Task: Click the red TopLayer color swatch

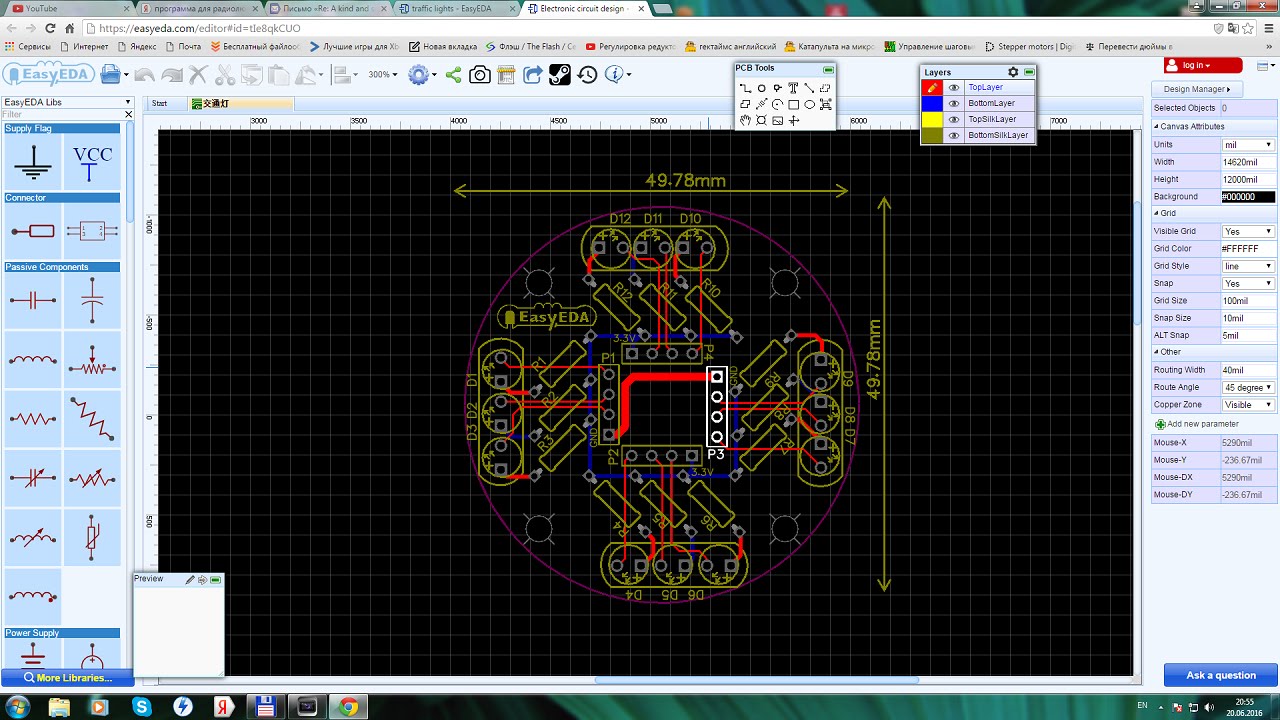Action: point(932,88)
